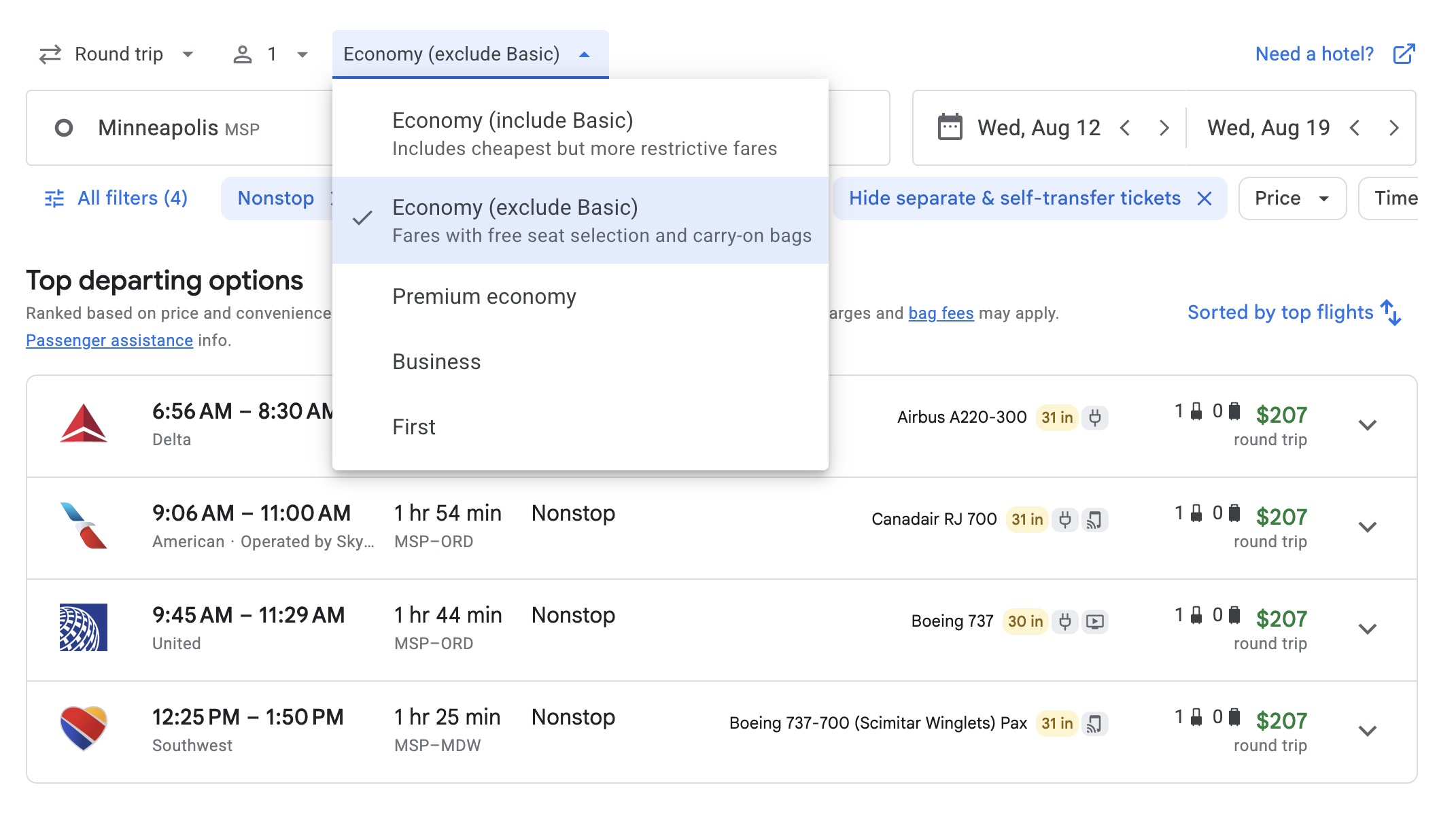Expand the Southwest flight details

(x=1367, y=731)
